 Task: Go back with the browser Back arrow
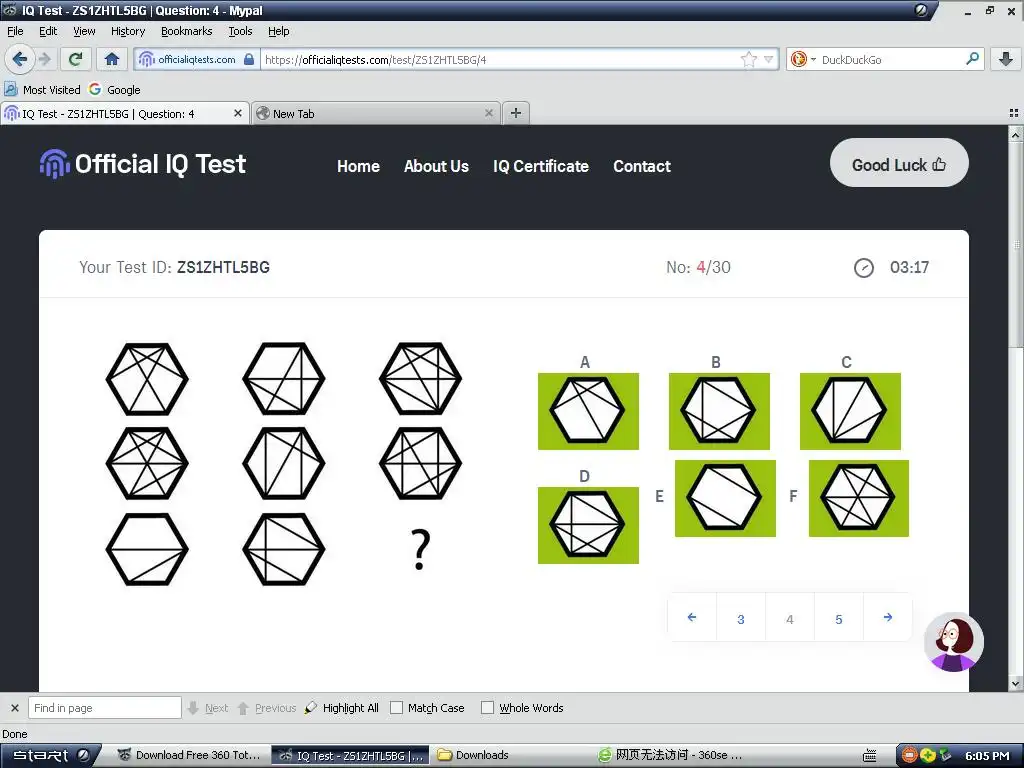pyautogui.click(x=20, y=59)
